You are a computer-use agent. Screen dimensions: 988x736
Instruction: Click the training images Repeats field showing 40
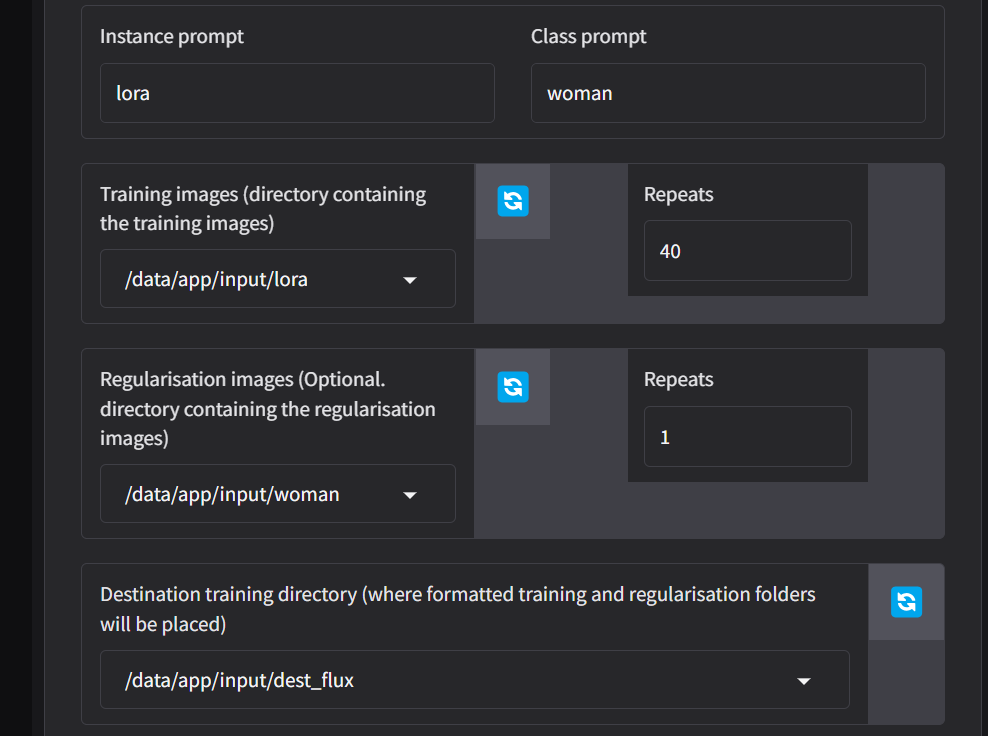(747, 251)
